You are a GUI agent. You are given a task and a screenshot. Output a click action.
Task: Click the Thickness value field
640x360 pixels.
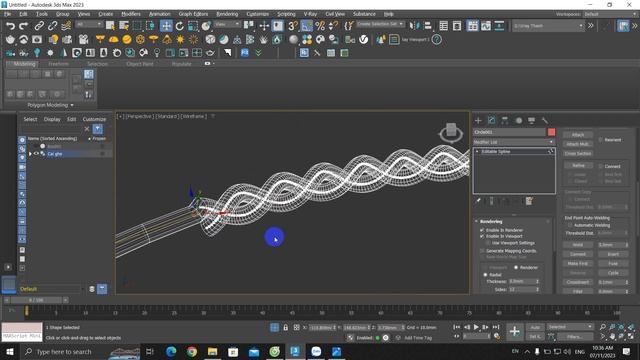pos(522,281)
